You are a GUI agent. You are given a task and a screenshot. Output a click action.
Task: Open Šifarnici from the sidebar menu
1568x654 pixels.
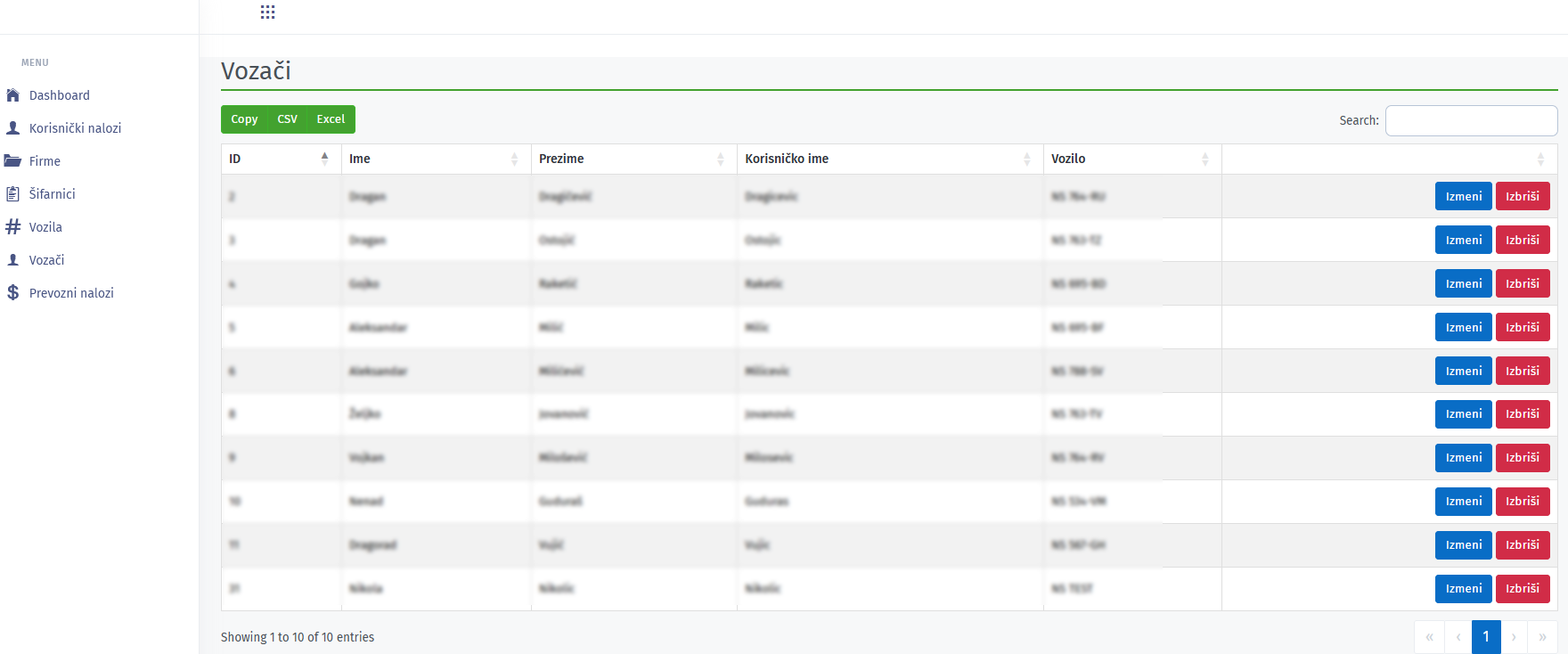point(52,194)
